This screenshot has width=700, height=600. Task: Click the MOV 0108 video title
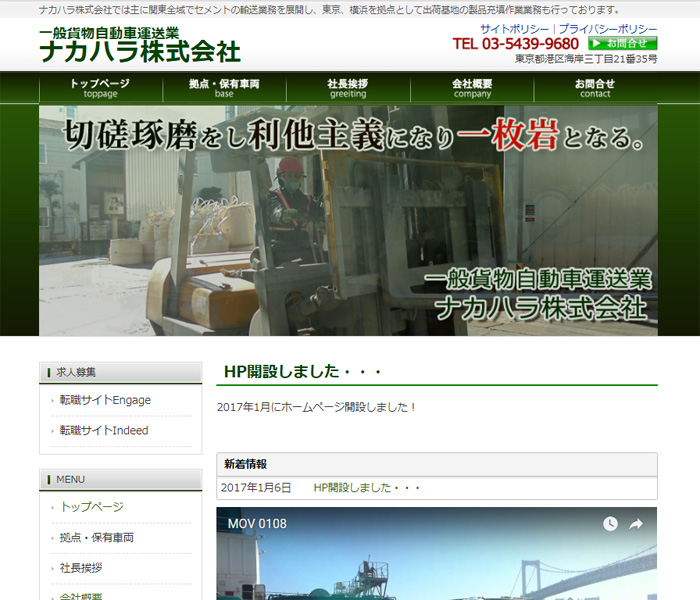(x=257, y=524)
